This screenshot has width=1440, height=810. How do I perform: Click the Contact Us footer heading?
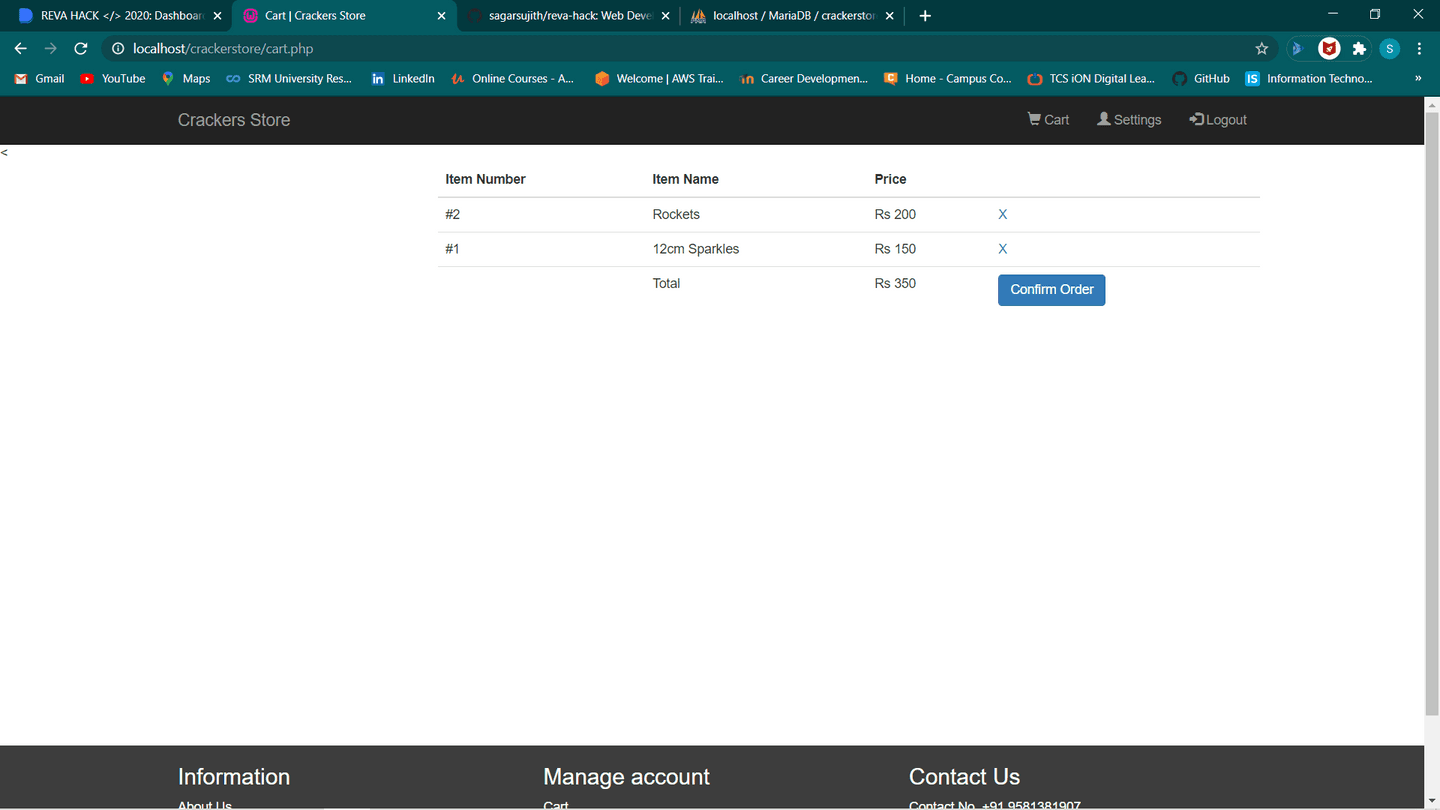coord(964,777)
